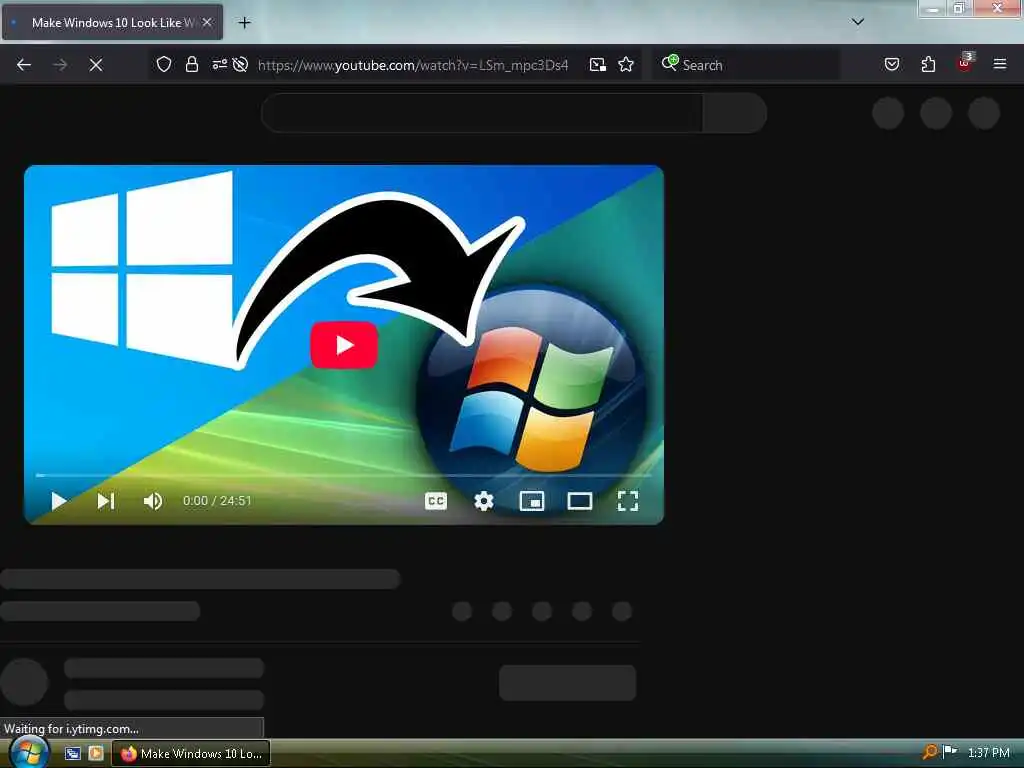Open the video settings gear
This screenshot has width=1024, height=768.
click(x=484, y=501)
